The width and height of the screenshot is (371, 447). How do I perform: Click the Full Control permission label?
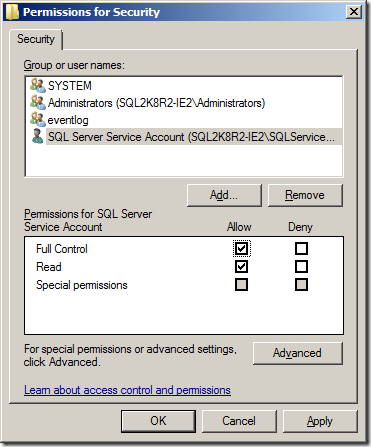click(x=62, y=249)
